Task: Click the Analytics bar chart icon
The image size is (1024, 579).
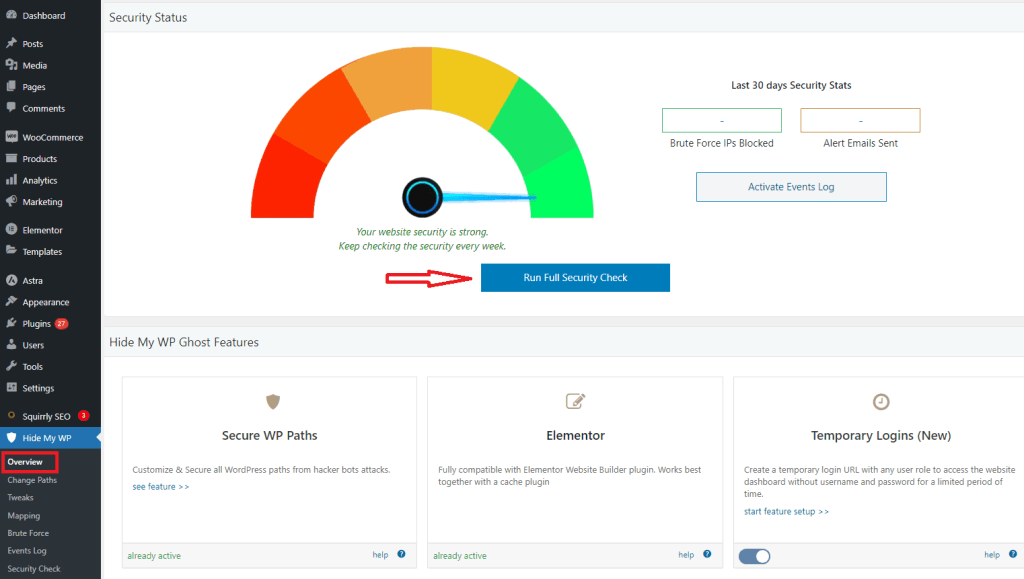Action: click(11, 180)
